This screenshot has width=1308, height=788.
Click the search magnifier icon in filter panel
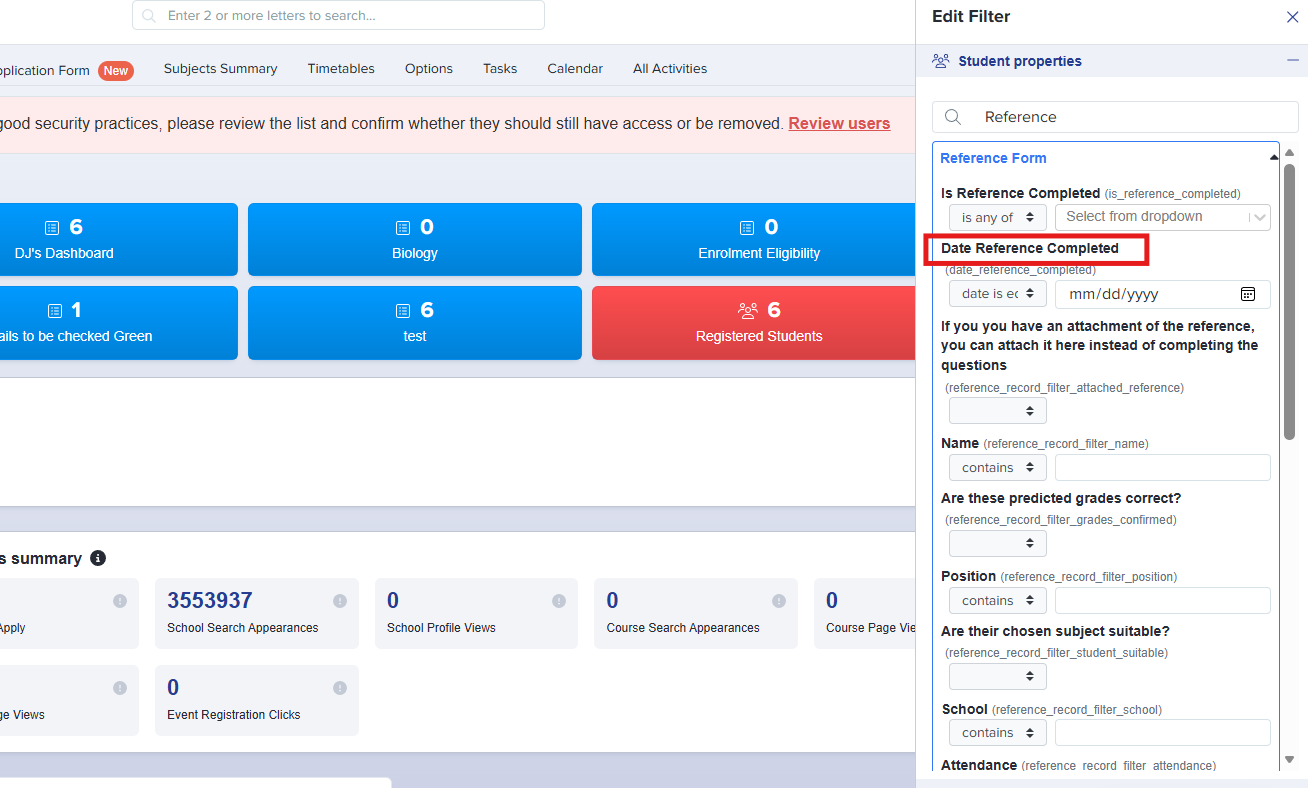[953, 117]
